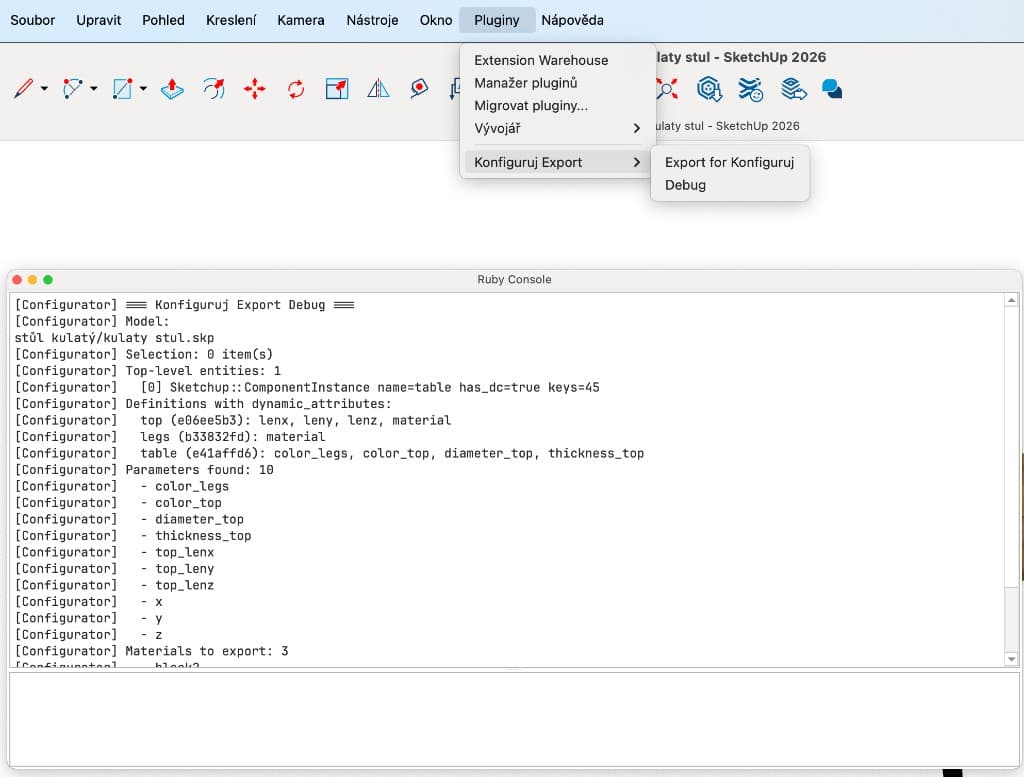This screenshot has height=777, width=1024.
Task: Select the Offset tool
Action: [214, 88]
